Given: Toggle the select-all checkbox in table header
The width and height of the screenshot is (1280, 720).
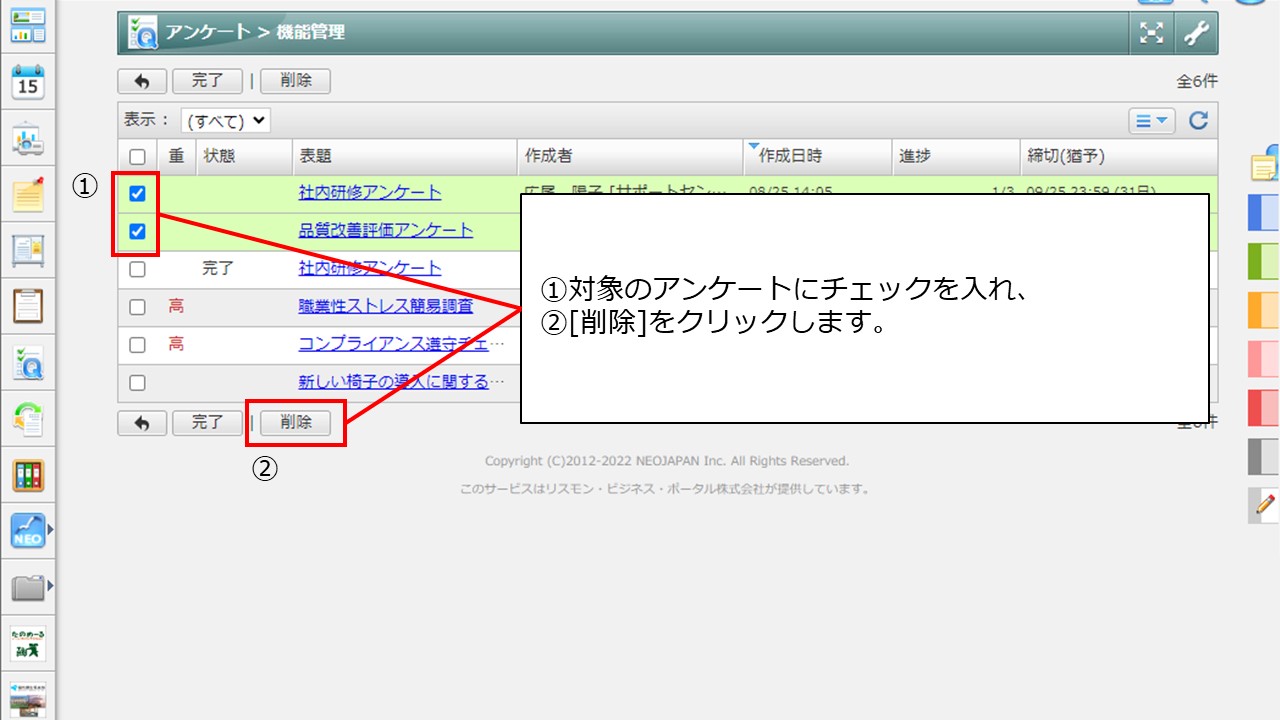Looking at the screenshot, I should (x=138, y=156).
